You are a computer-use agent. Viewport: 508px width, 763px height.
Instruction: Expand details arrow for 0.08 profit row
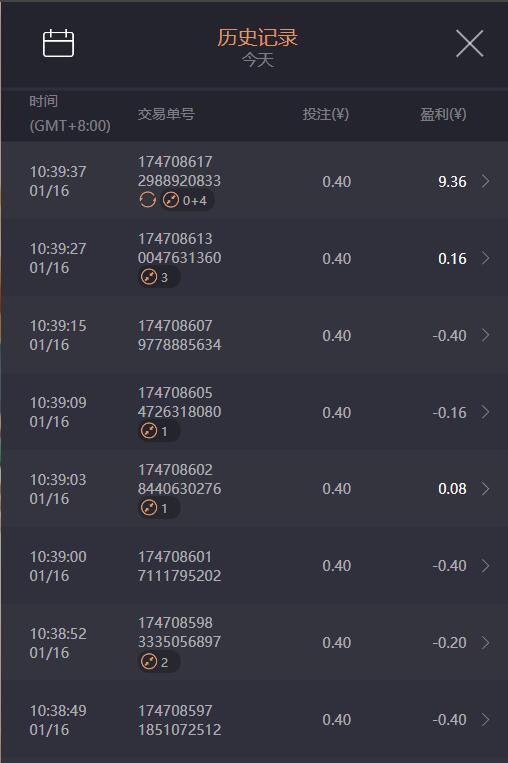[485, 489]
